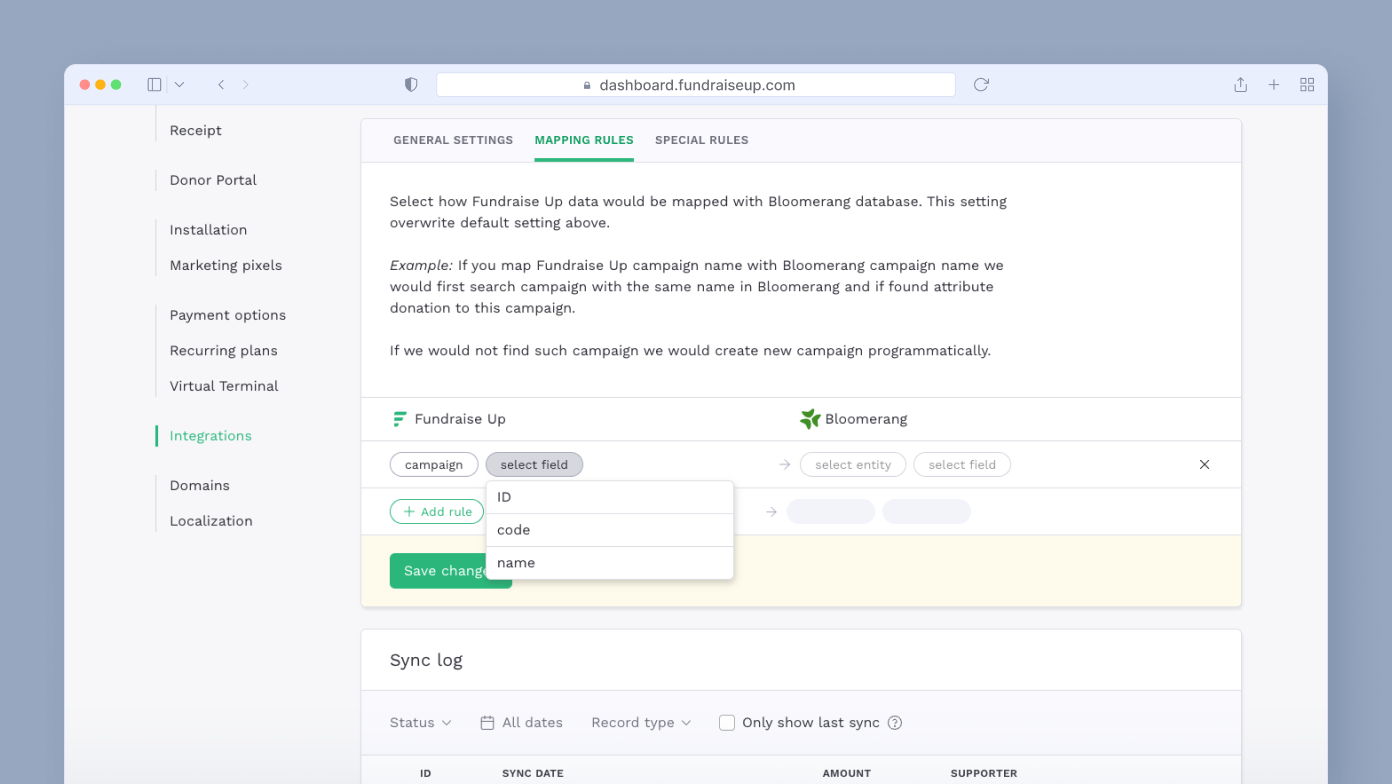
Task: Open Recurring plans in the sidebar
Action: 224,351
